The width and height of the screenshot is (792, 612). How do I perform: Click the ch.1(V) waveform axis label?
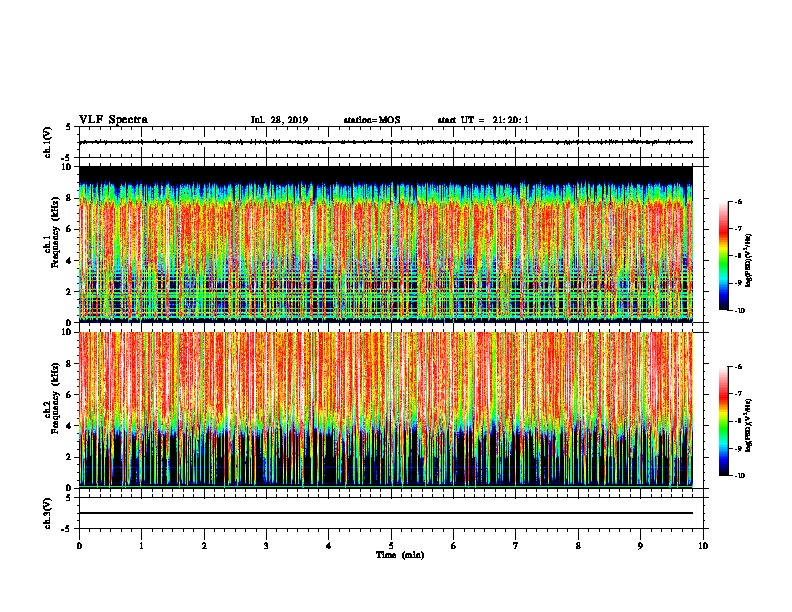point(47,142)
